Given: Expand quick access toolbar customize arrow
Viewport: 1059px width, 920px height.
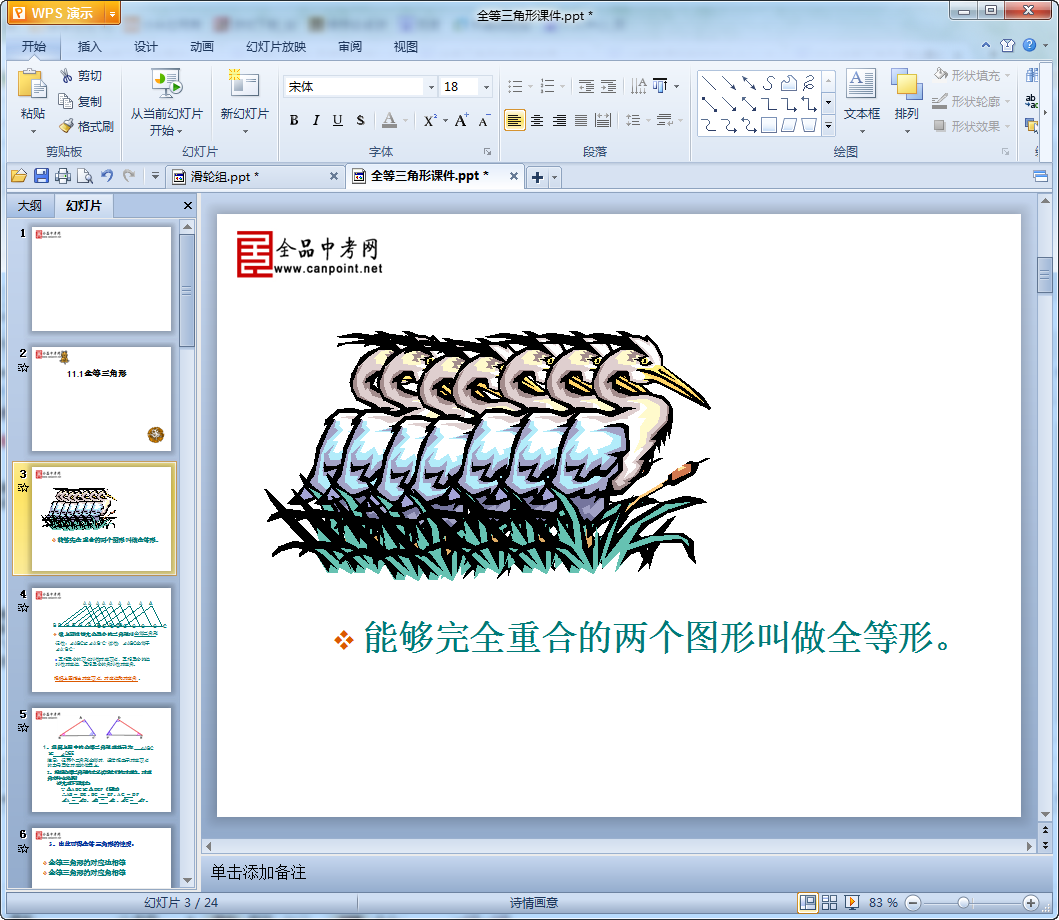Looking at the screenshot, I should [155, 176].
